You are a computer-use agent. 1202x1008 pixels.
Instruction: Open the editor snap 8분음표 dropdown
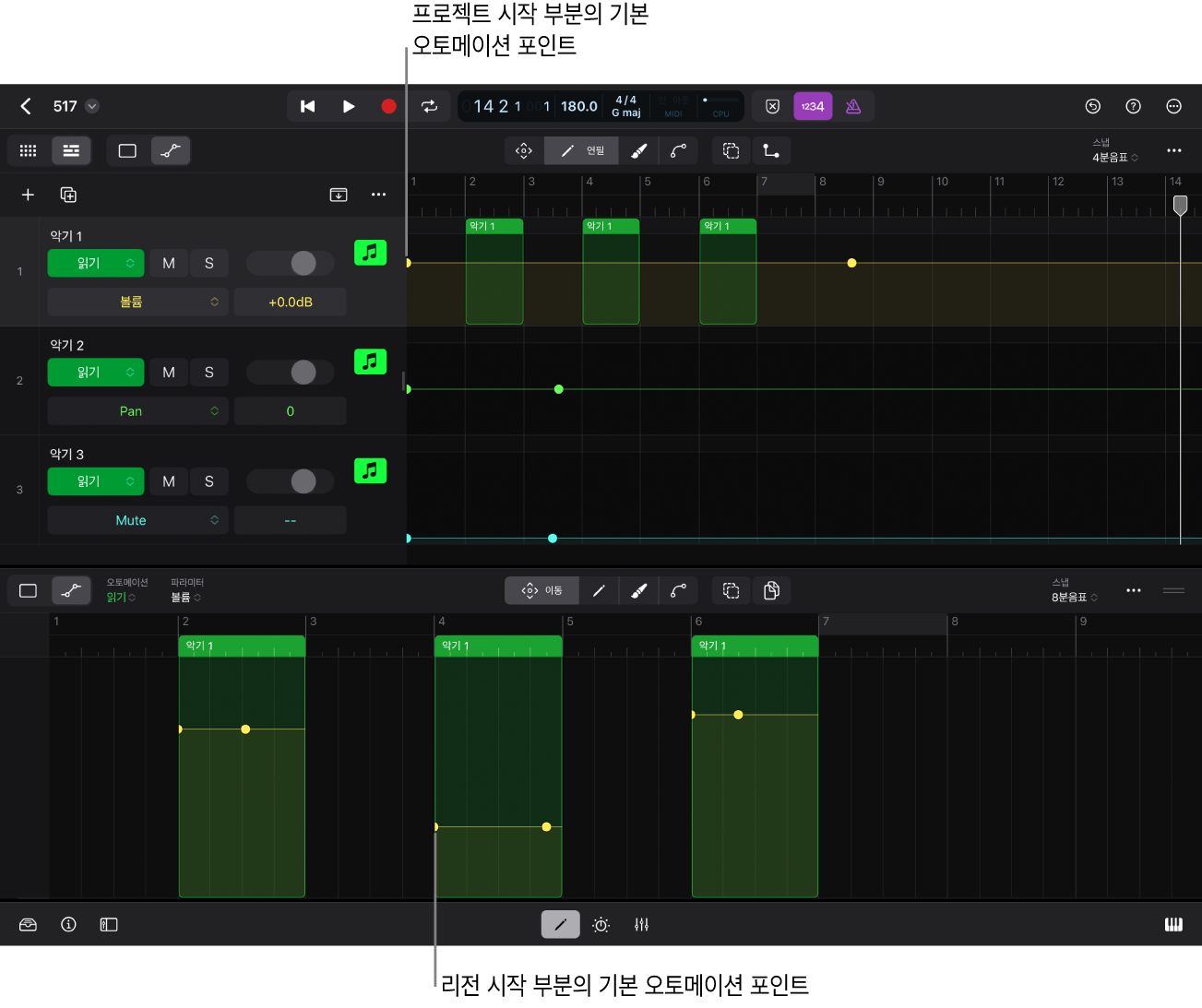pyautogui.click(x=1075, y=590)
